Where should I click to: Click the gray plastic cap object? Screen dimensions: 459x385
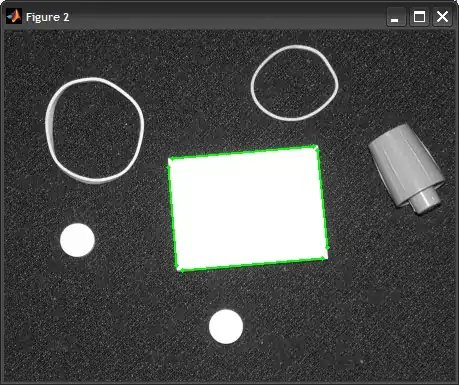407,168
